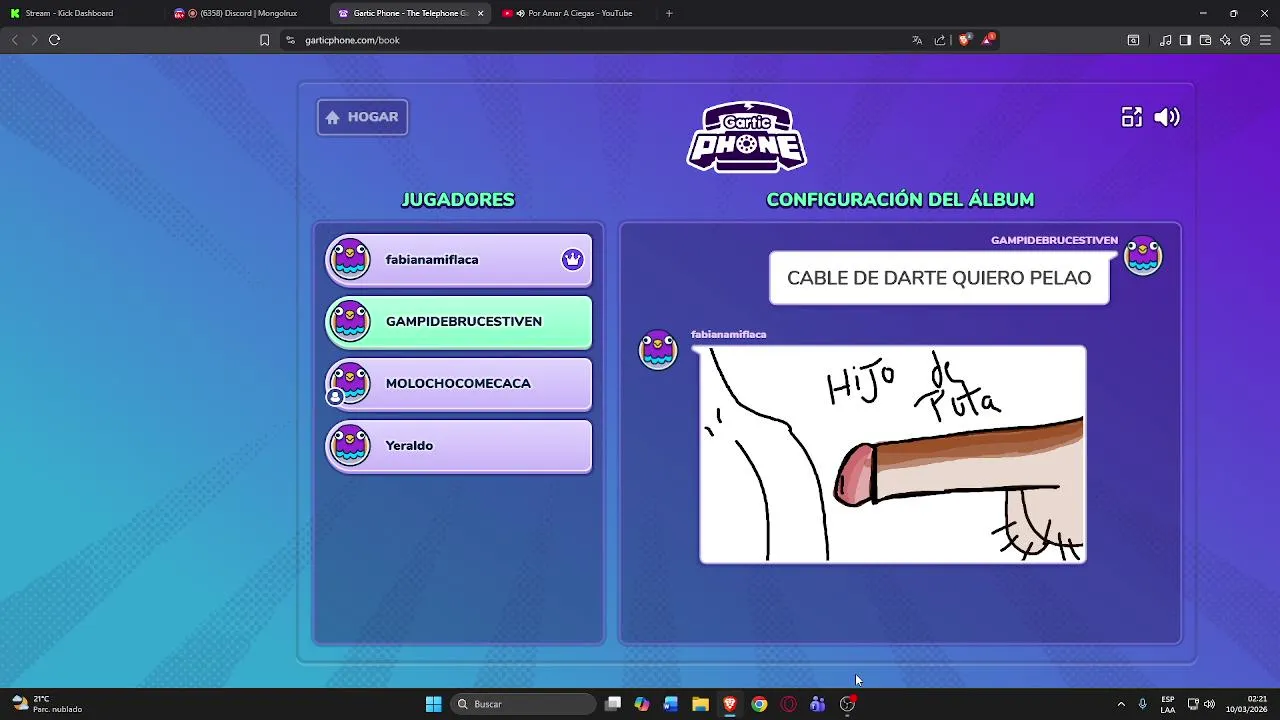Open OBS Studio from the taskbar
The image size is (1280, 720).
pyautogui.click(x=847, y=704)
